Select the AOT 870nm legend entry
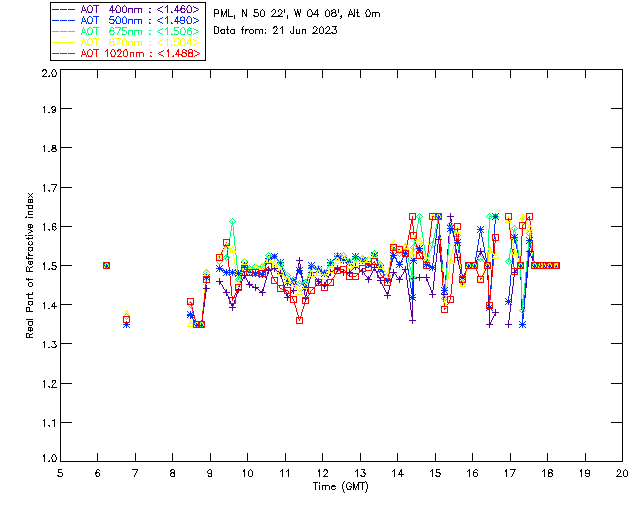 point(127,42)
